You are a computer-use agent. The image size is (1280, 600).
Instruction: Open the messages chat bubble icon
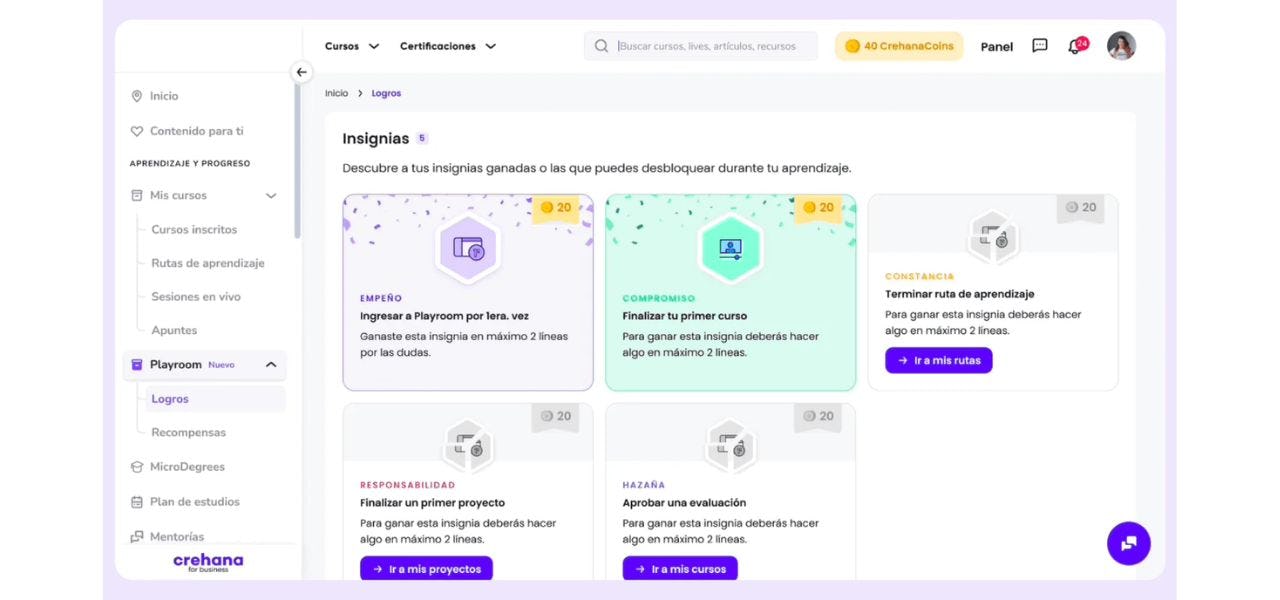click(x=1039, y=45)
